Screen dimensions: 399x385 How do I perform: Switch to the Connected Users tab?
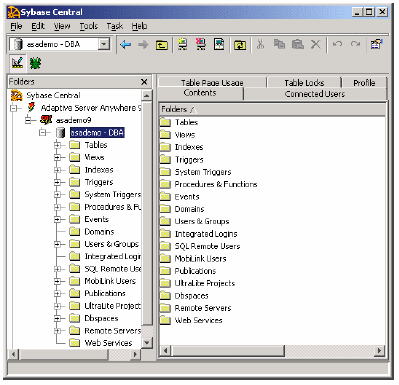coord(315,94)
